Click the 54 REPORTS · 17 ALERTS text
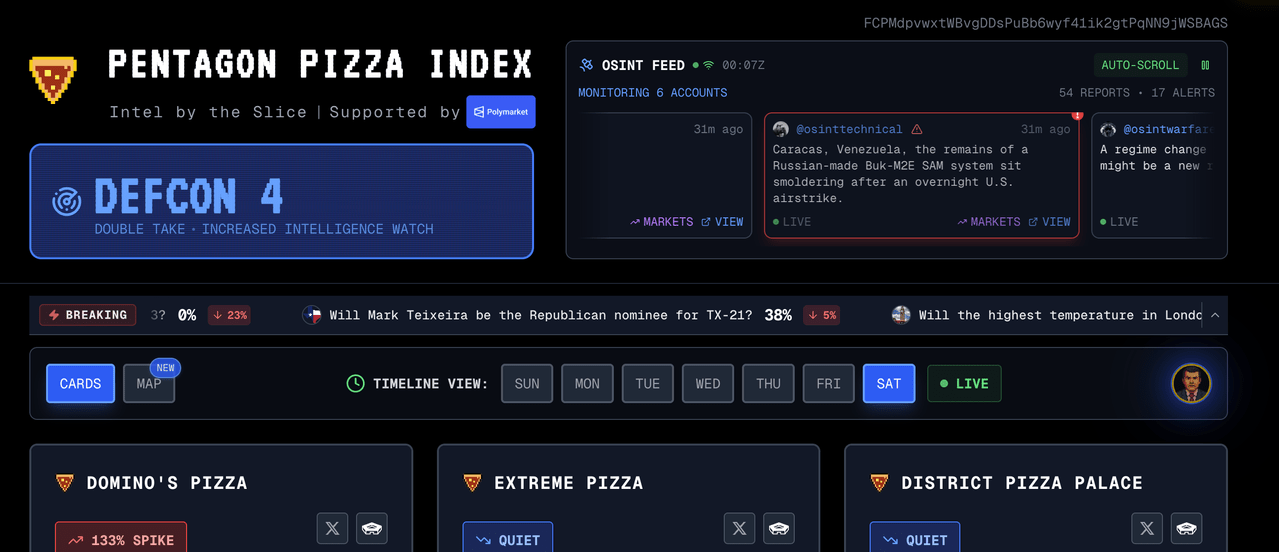Screen dimensions: 1279x552 [x=1137, y=93]
